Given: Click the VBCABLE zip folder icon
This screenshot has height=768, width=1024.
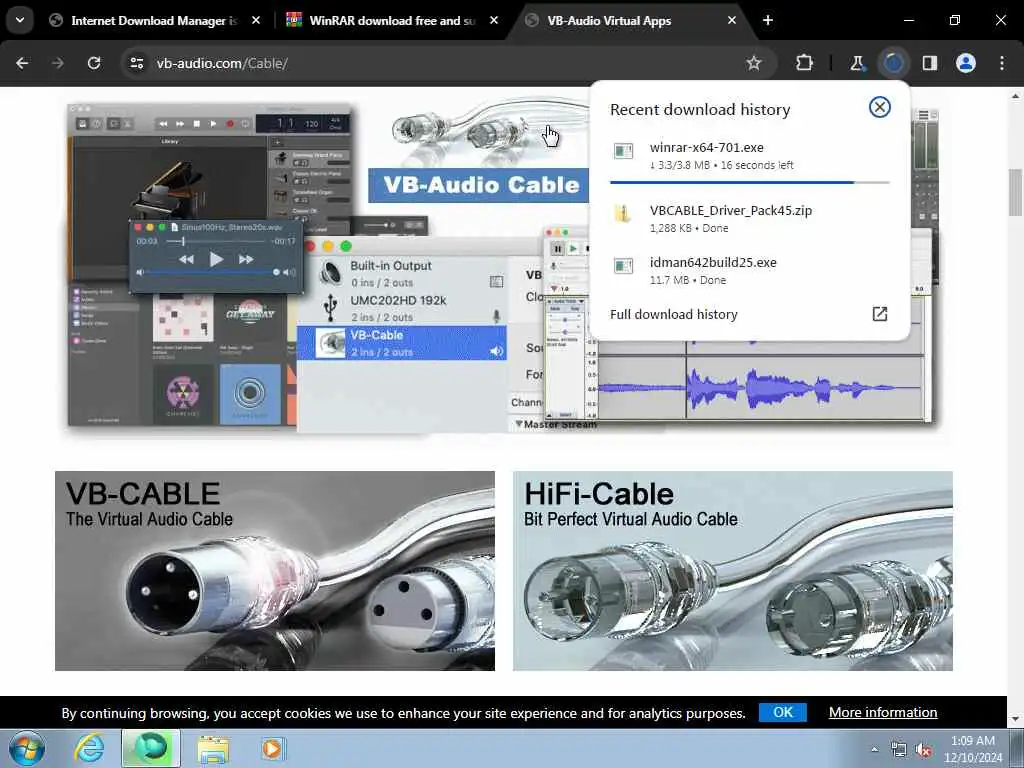Looking at the screenshot, I should 623,214.
